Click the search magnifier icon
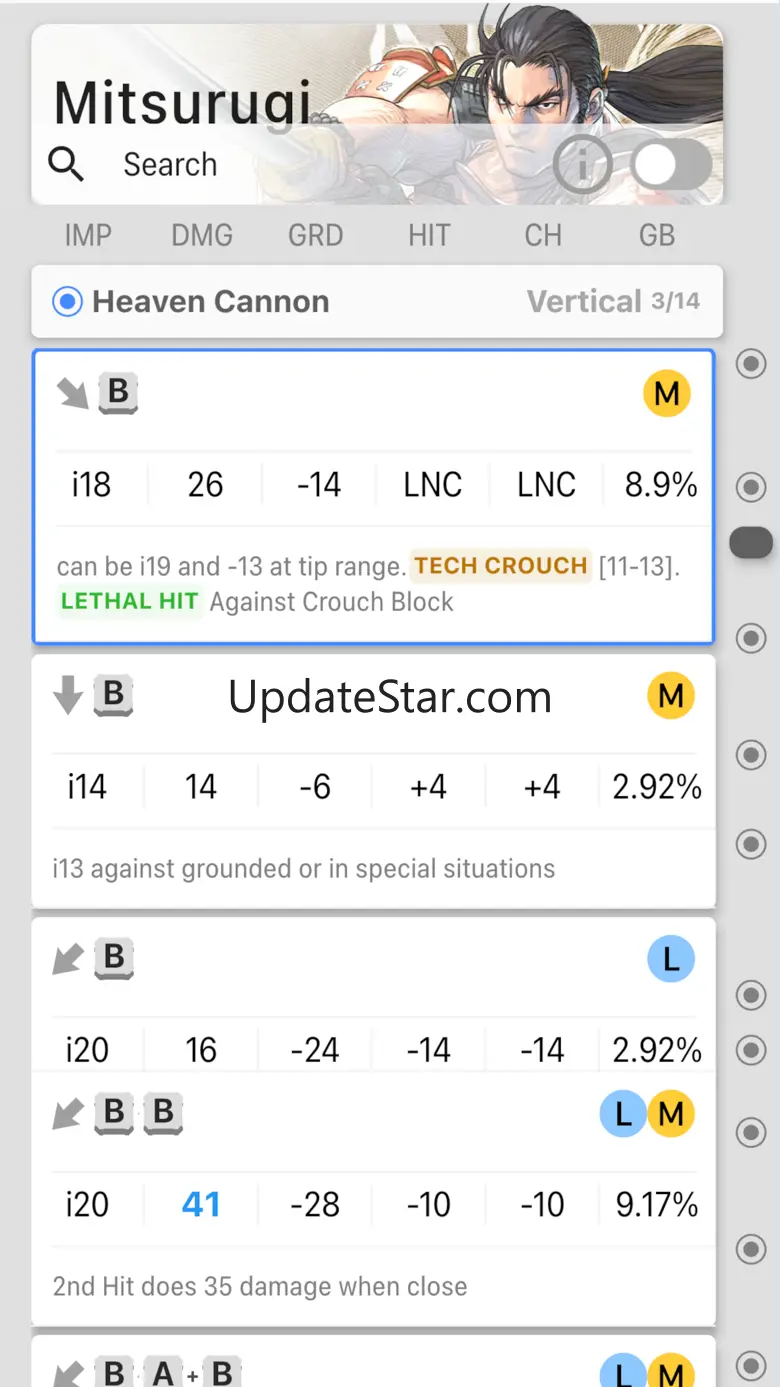780x1387 pixels. click(66, 164)
